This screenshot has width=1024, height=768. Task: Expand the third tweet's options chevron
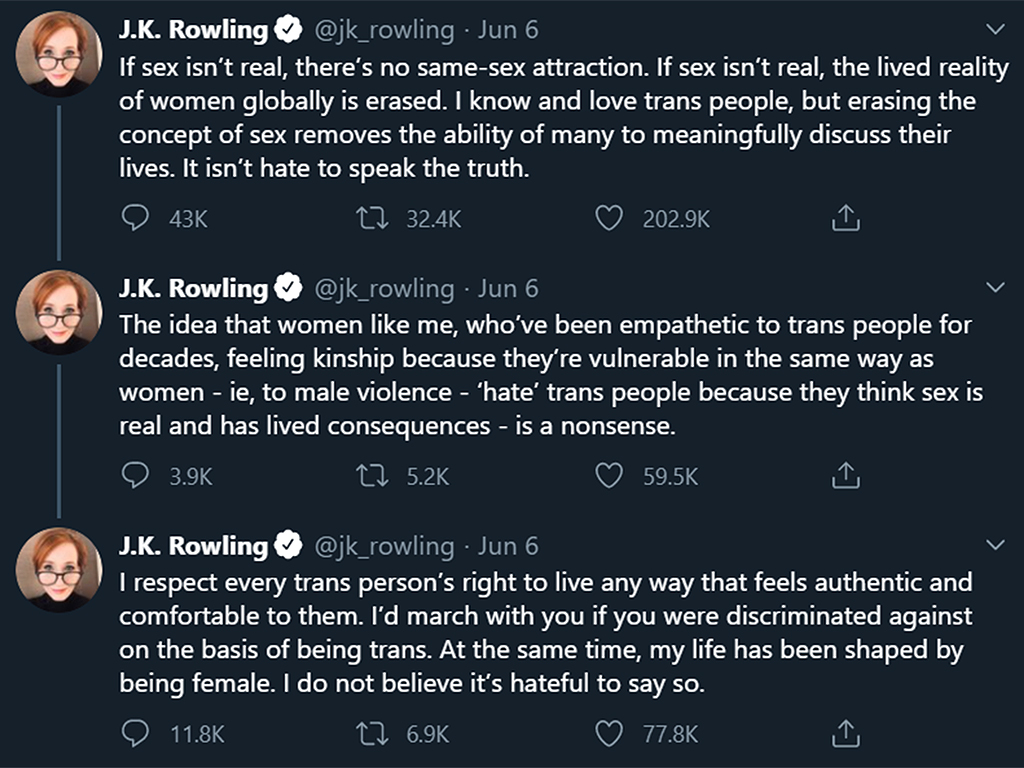tap(995, 545)
